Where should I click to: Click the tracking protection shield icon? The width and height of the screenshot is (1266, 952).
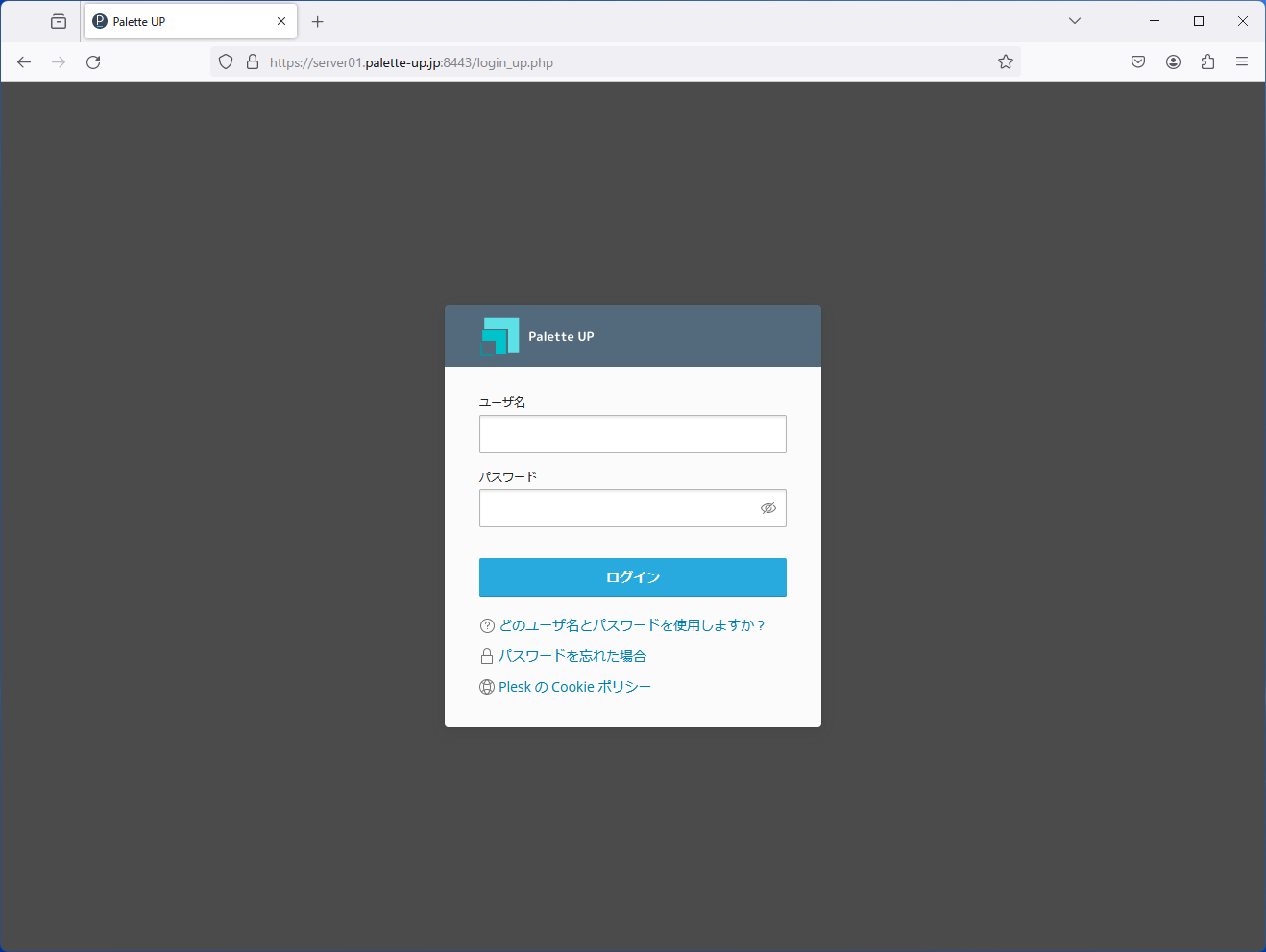click(x=226, y=62)
